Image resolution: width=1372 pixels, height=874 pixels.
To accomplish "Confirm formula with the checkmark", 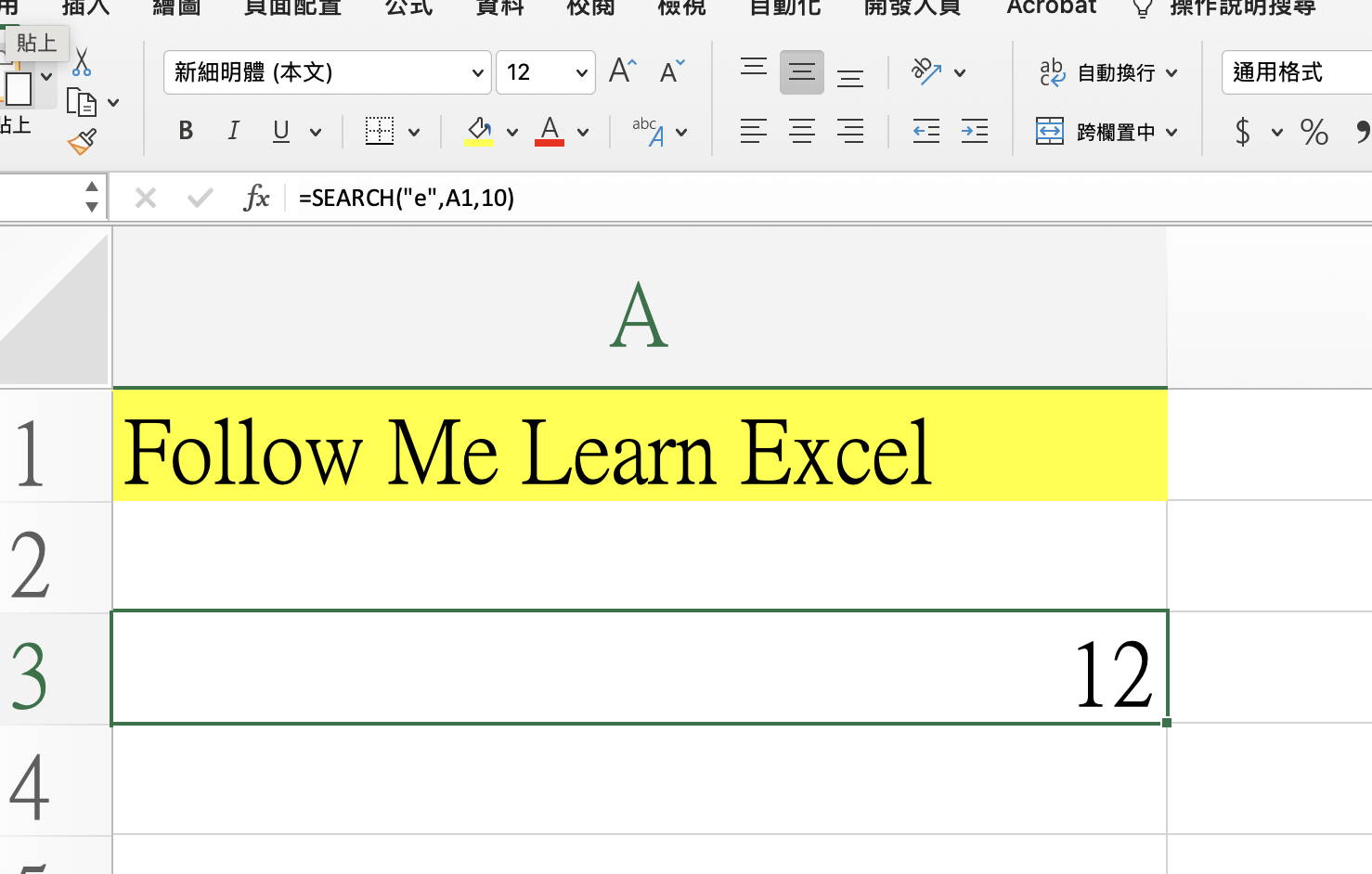I will (x=200, y=198).
